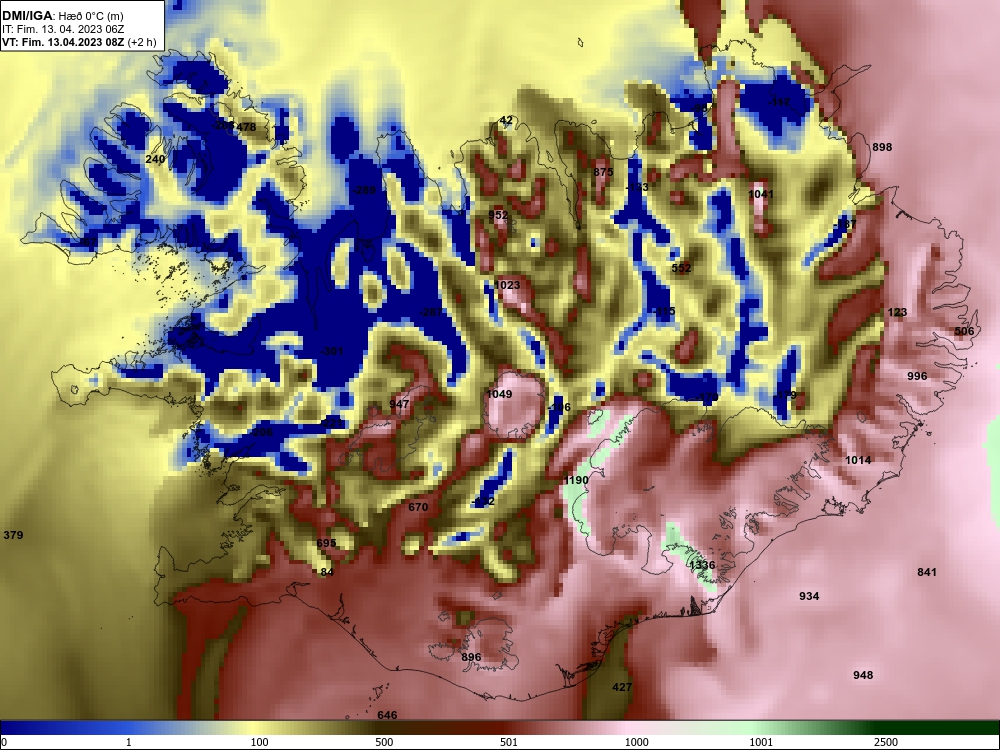Click the map value '-187'
This screenshot has width=1000, height=750.
click(x=846, y=224)
